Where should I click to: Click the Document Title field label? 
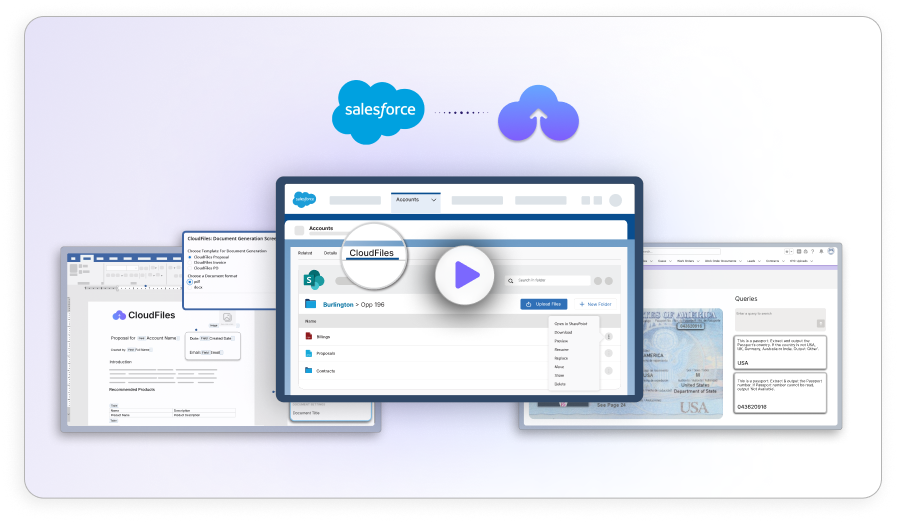click(x=306, y=412)
